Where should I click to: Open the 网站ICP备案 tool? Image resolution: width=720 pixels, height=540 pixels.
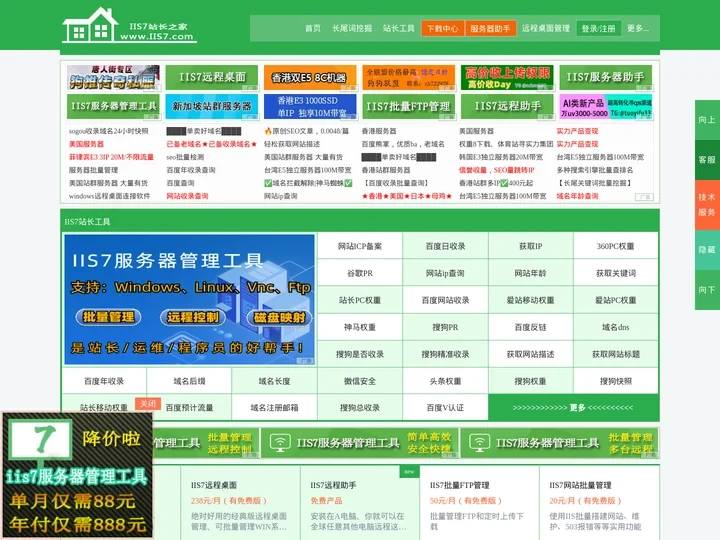tap(360, 246)
